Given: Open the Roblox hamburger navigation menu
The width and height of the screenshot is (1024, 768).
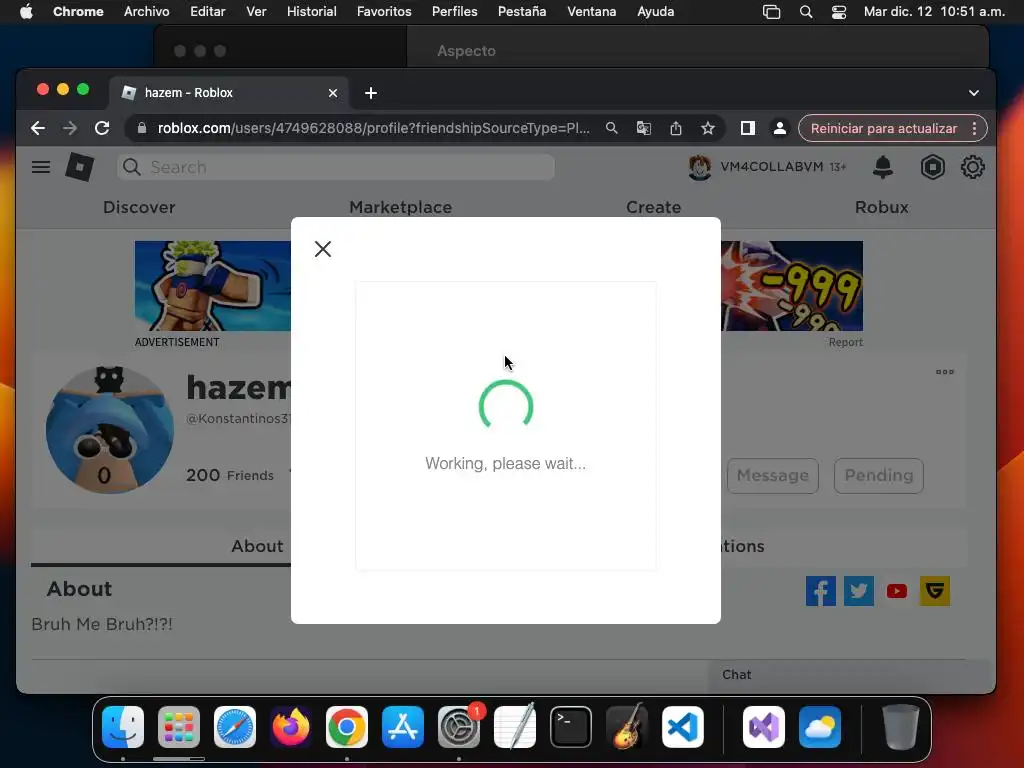Looking at the screenshot, I should click(40, 167).
